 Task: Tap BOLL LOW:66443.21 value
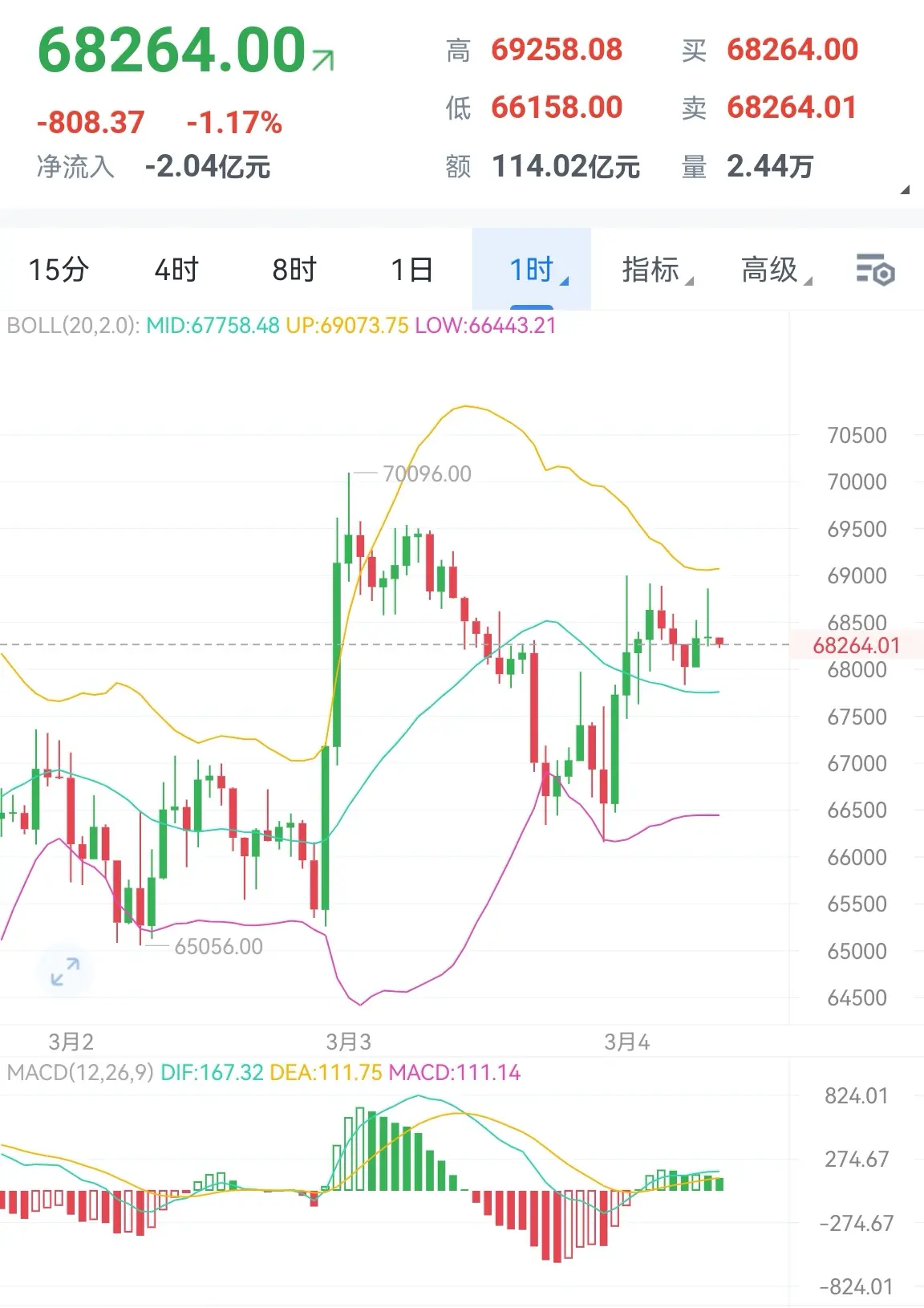pos(485,326)
